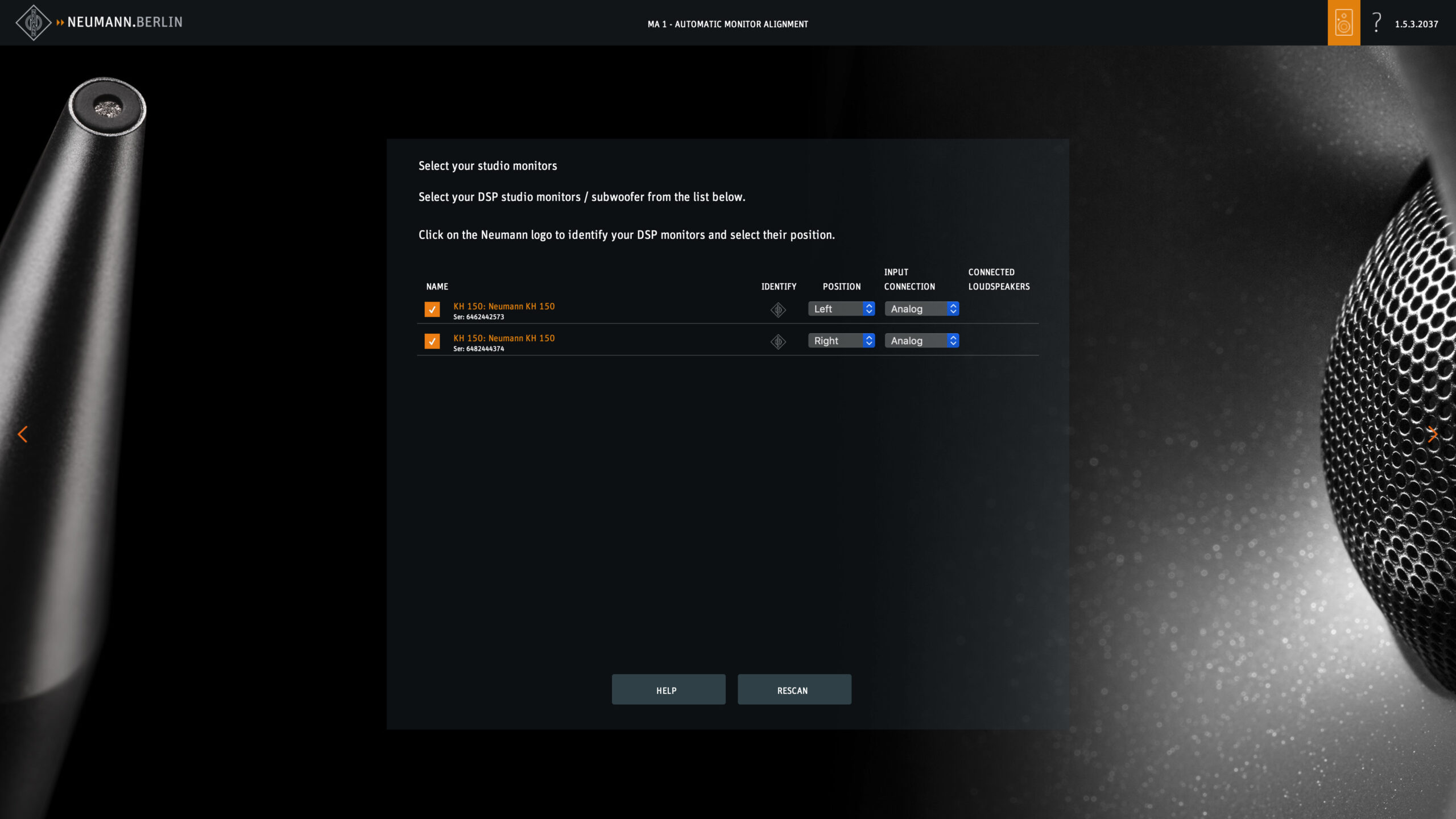This screenshot has height=819, width=1456.
Task: Click the 'Select your studio monitors' heading
Action: [x=487, y=166]
